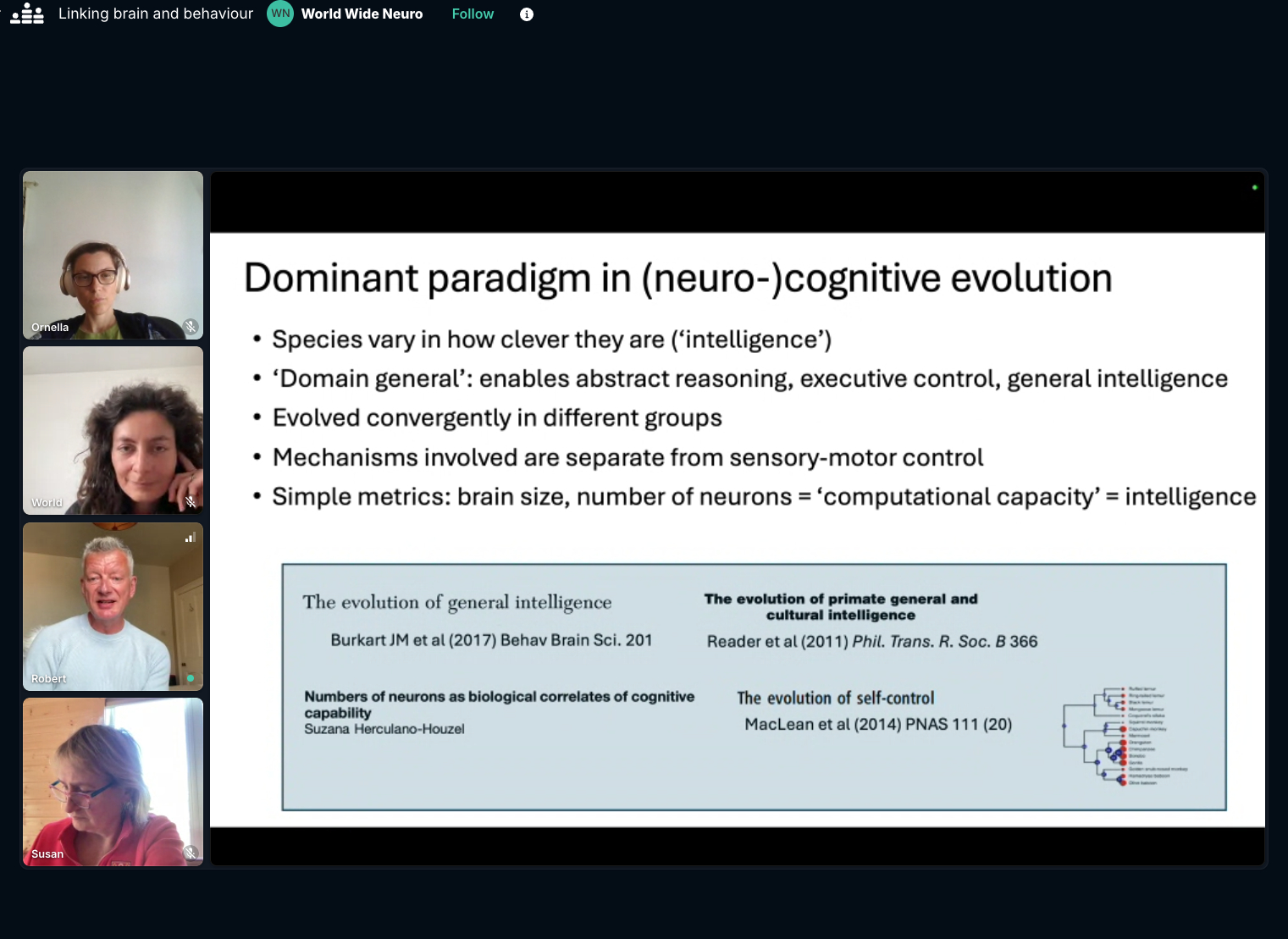The width and height of the screenshot is (1288, 939).
Task: Select Susan's video thumbnail
Action: (x=113, y=782)
